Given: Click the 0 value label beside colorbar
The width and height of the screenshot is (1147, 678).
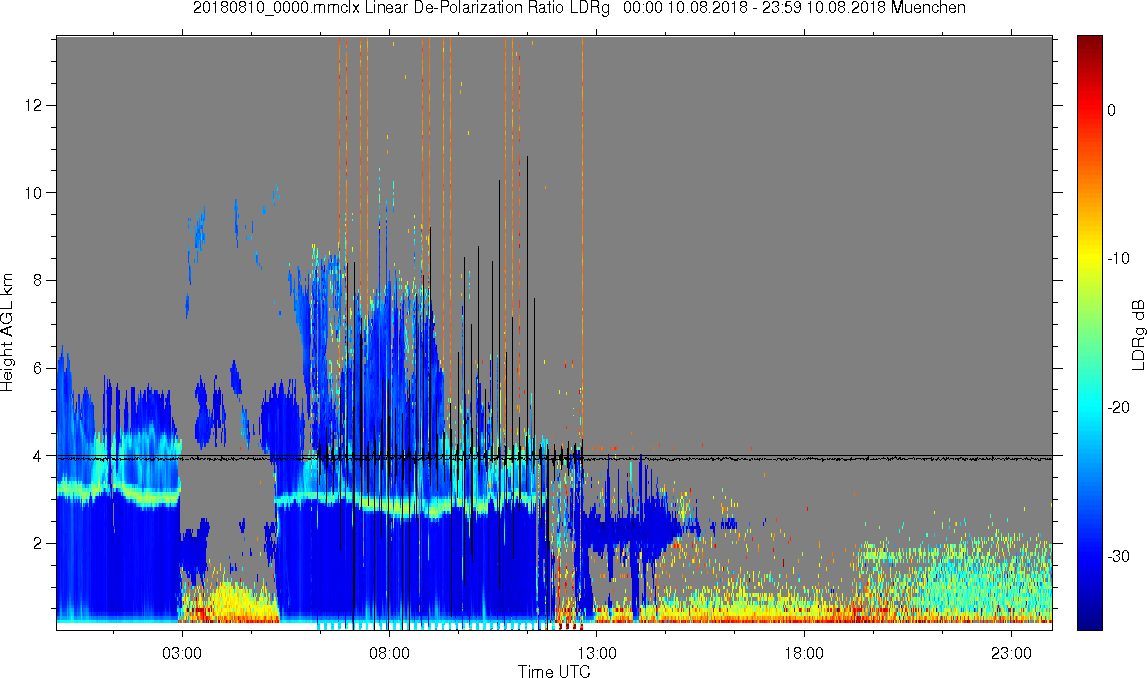Looking at the screenshot, I should (1111, 110).
